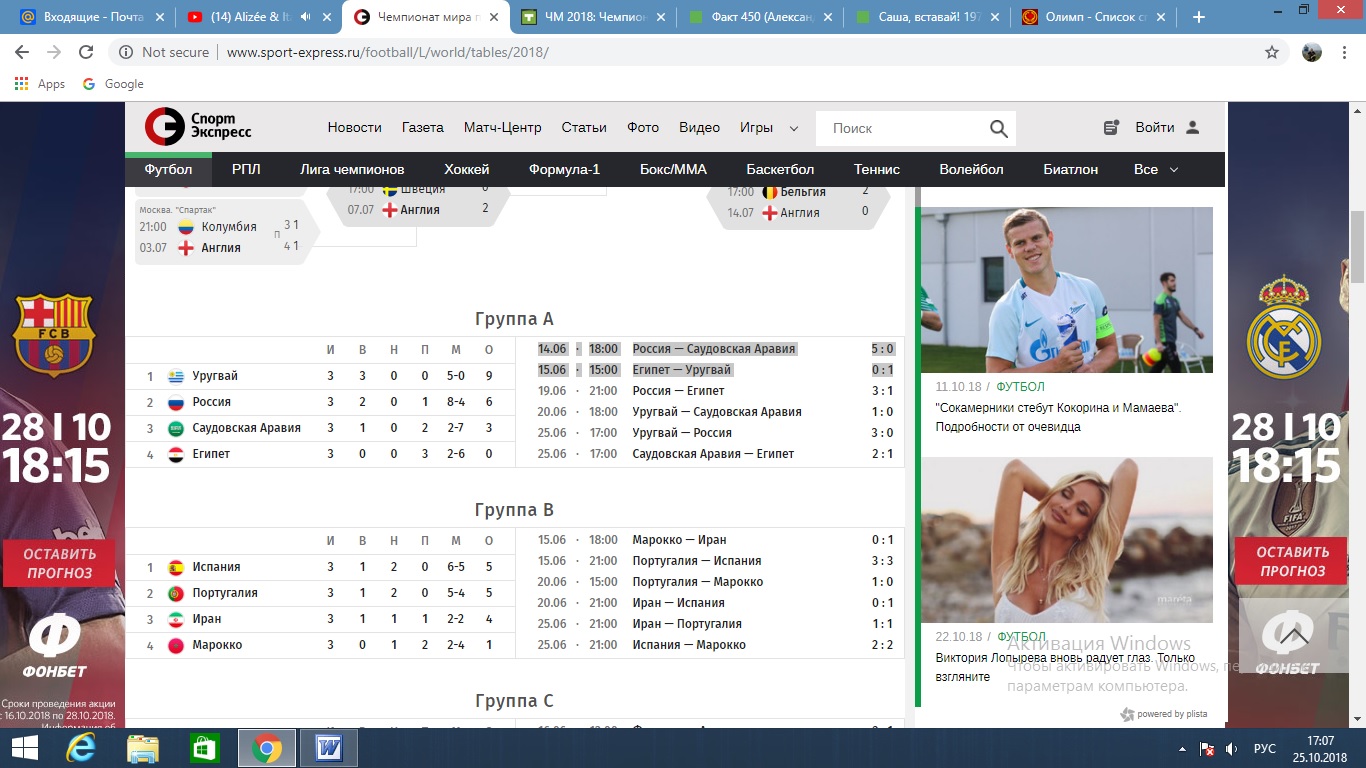Image resolution: width=1366 pixels, height=768 pixels.
Task: Click the Войти login link
Action: 1155,127
